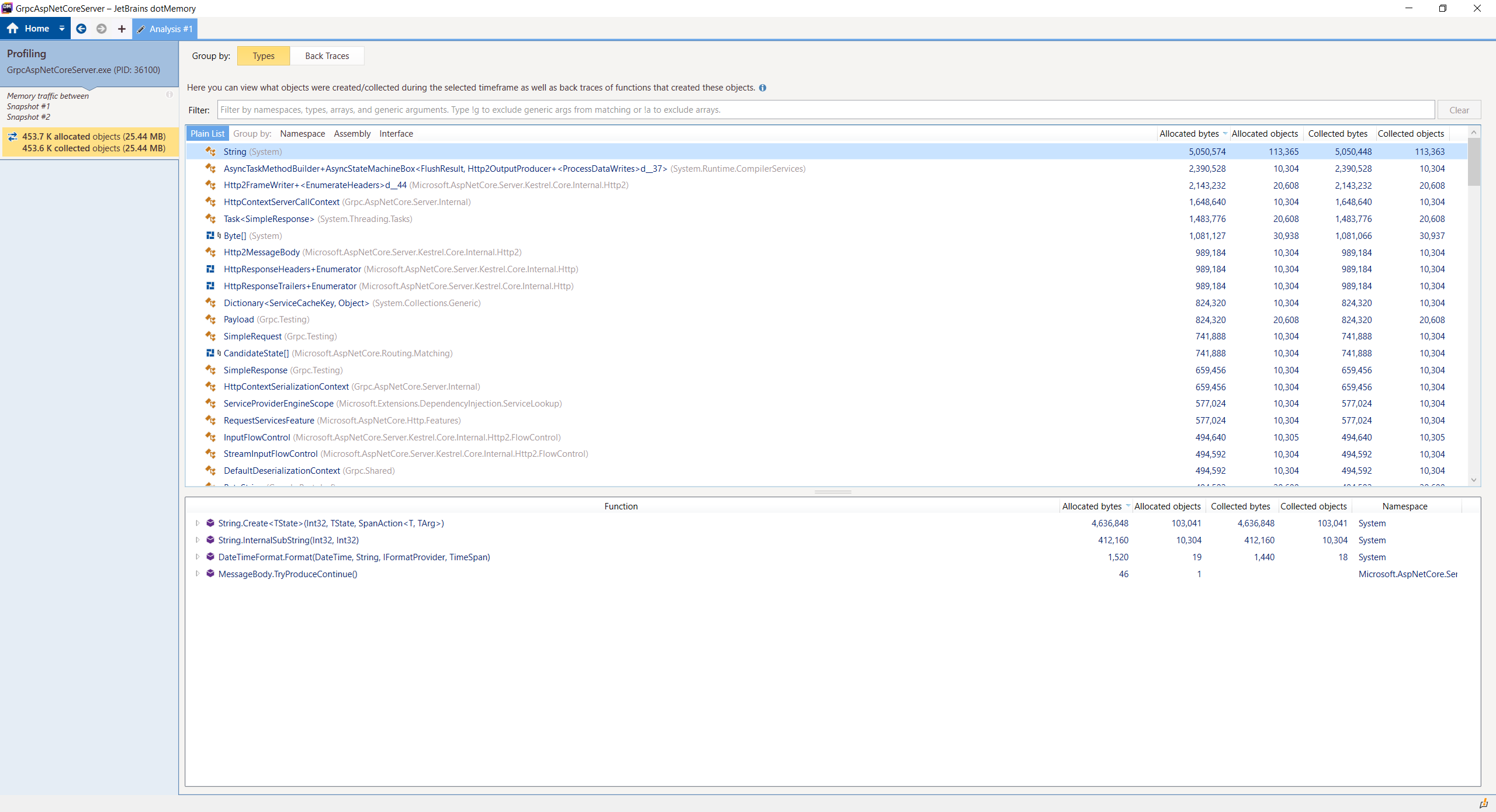Screen dimensions: 1496x812
Task: Click icon of HttpContextServerCallContext row
Action: click(x=210, y=202)
